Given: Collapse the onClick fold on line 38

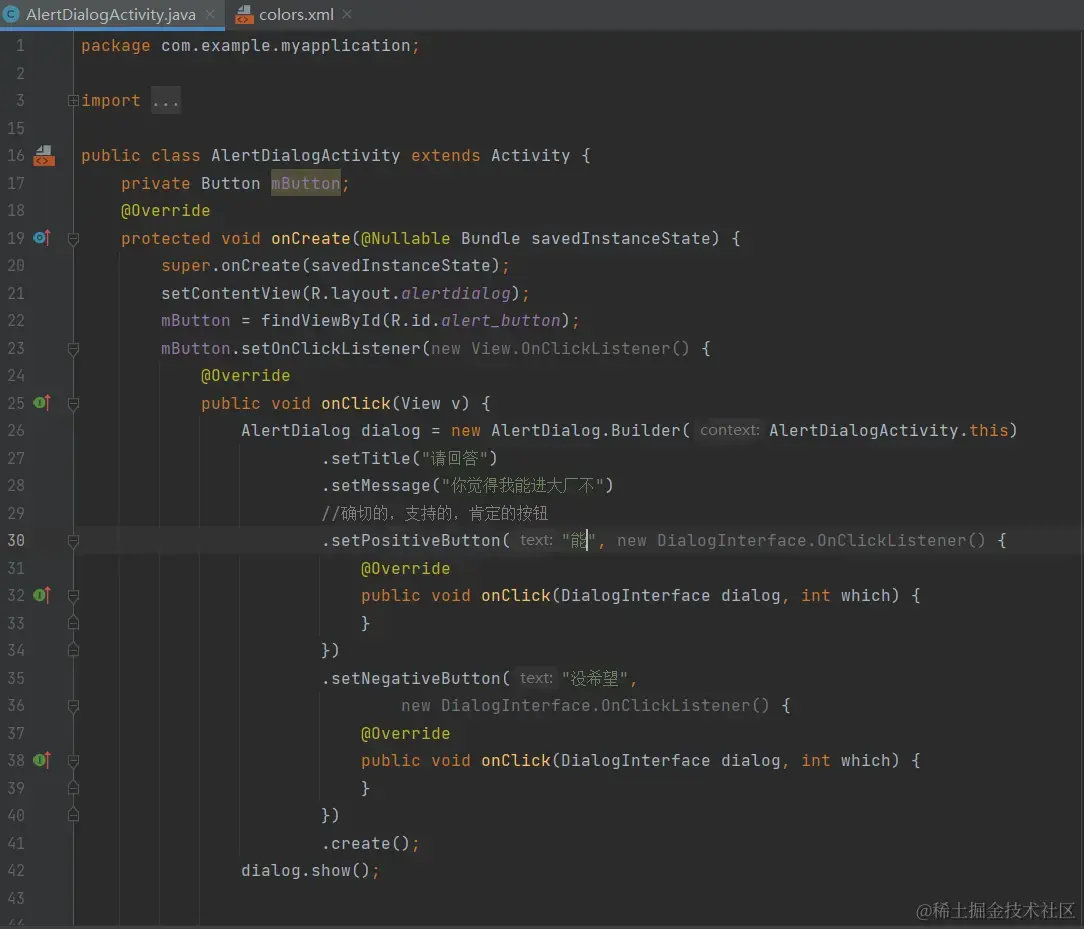Looking at the screenshot, I should click(73, 760).
